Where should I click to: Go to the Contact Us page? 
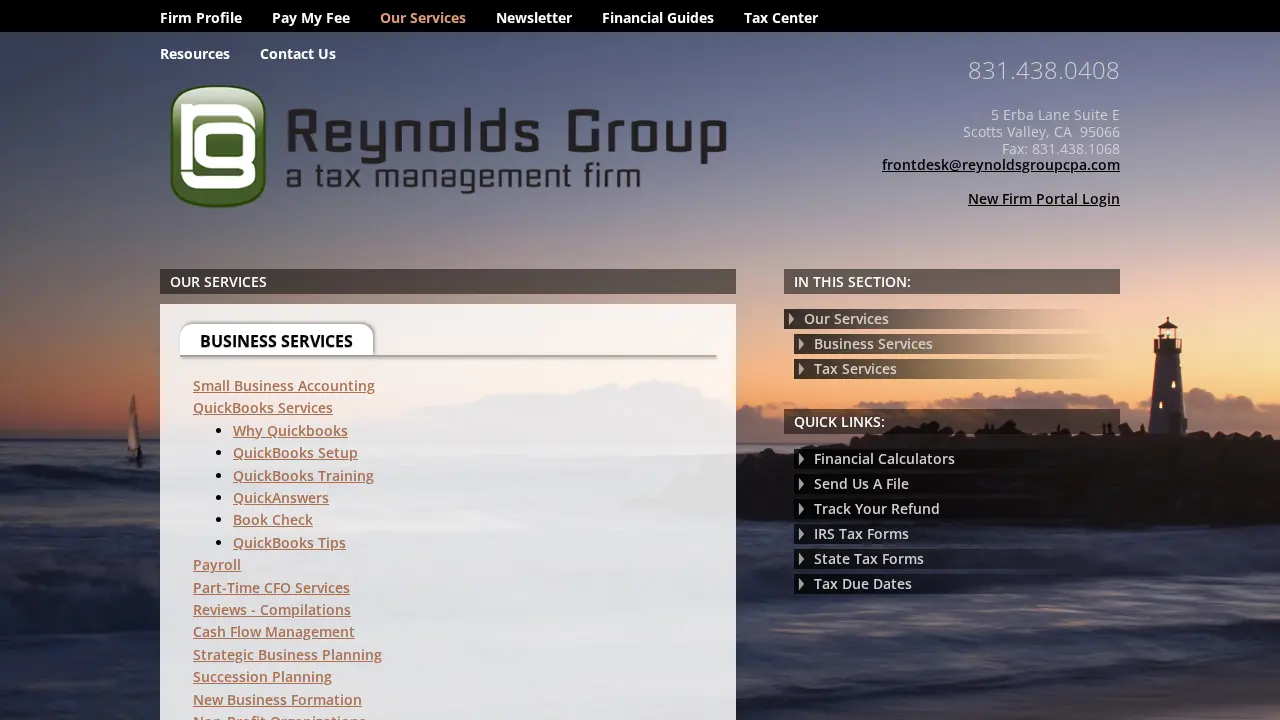(298, 54)
